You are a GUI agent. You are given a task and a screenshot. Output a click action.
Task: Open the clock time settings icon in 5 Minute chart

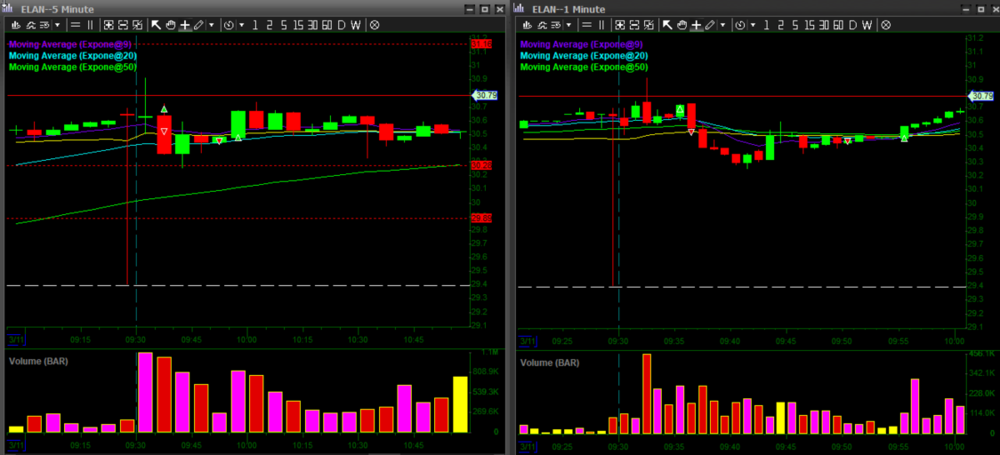click(229, 25)
